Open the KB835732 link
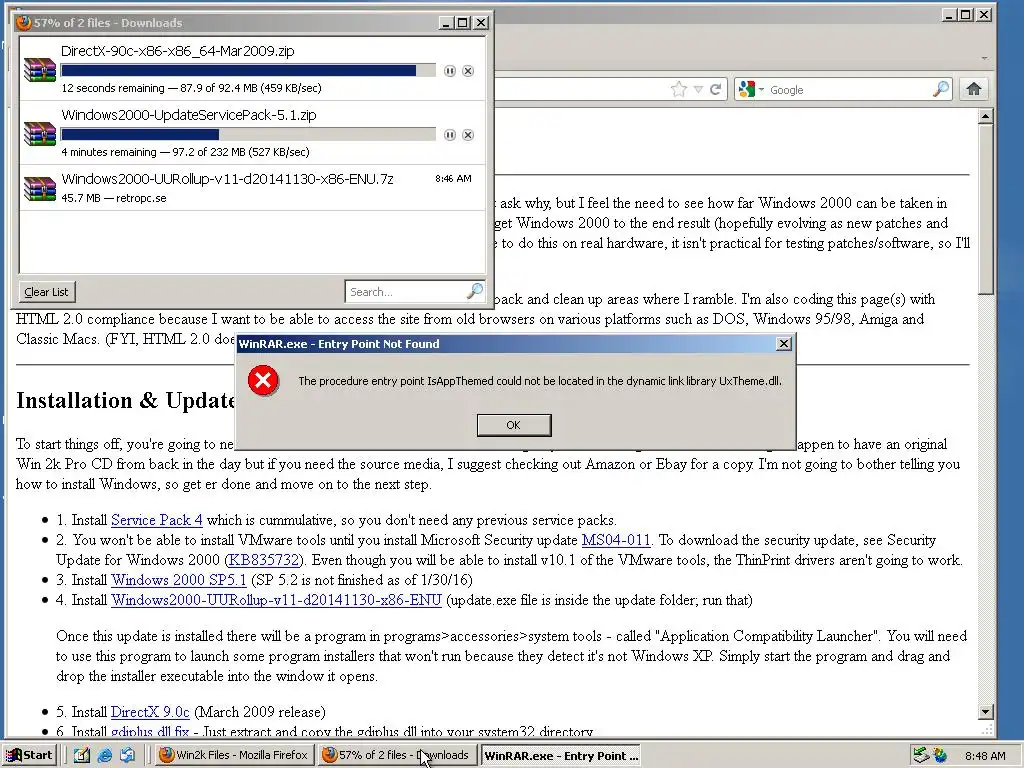Image resolution: width=1024 pixels, height=768 pixels. point(264,560)
